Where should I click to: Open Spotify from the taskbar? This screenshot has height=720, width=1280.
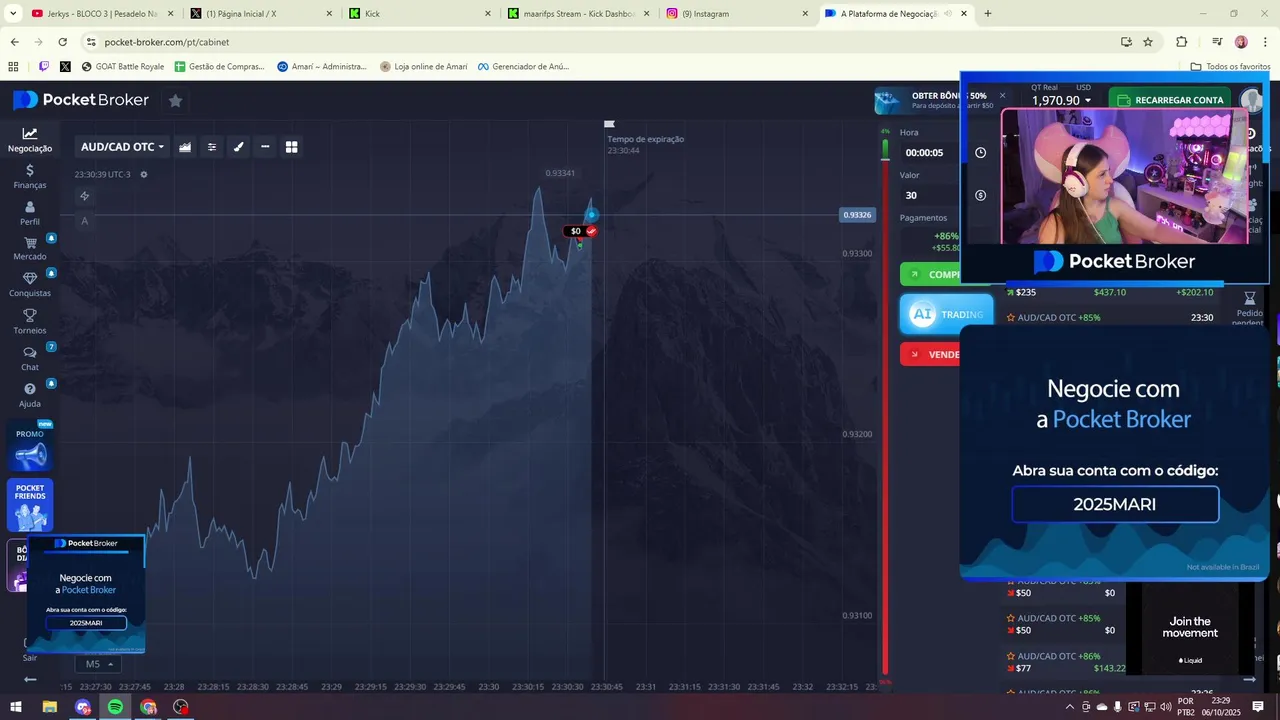click(115, 707)
